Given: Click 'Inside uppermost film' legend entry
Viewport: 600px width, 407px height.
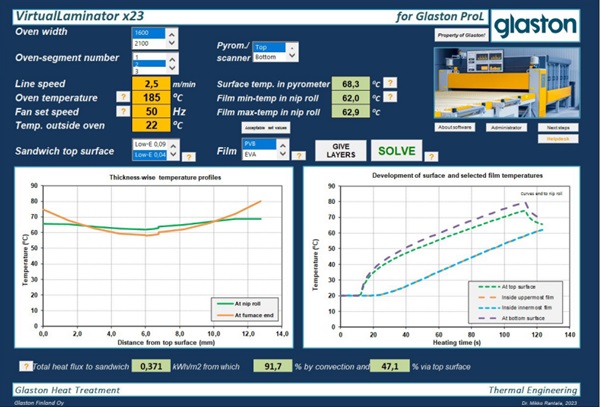Looking at the screenshot, I should (516, 297).
